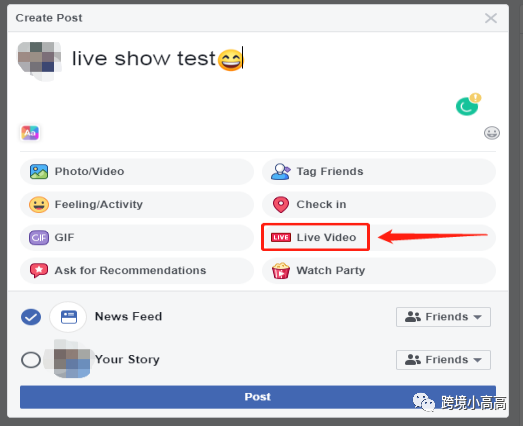Select the Your Story radio button

pos(31,360)
